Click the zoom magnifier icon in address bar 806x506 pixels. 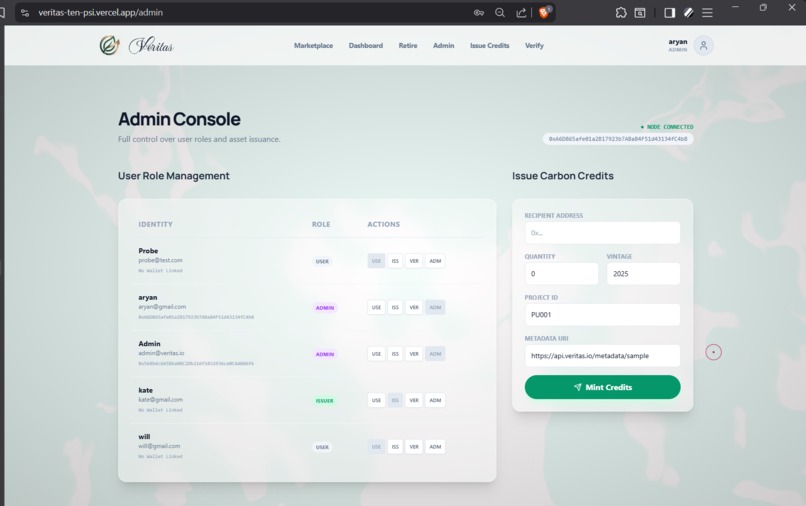click(500, 13)
